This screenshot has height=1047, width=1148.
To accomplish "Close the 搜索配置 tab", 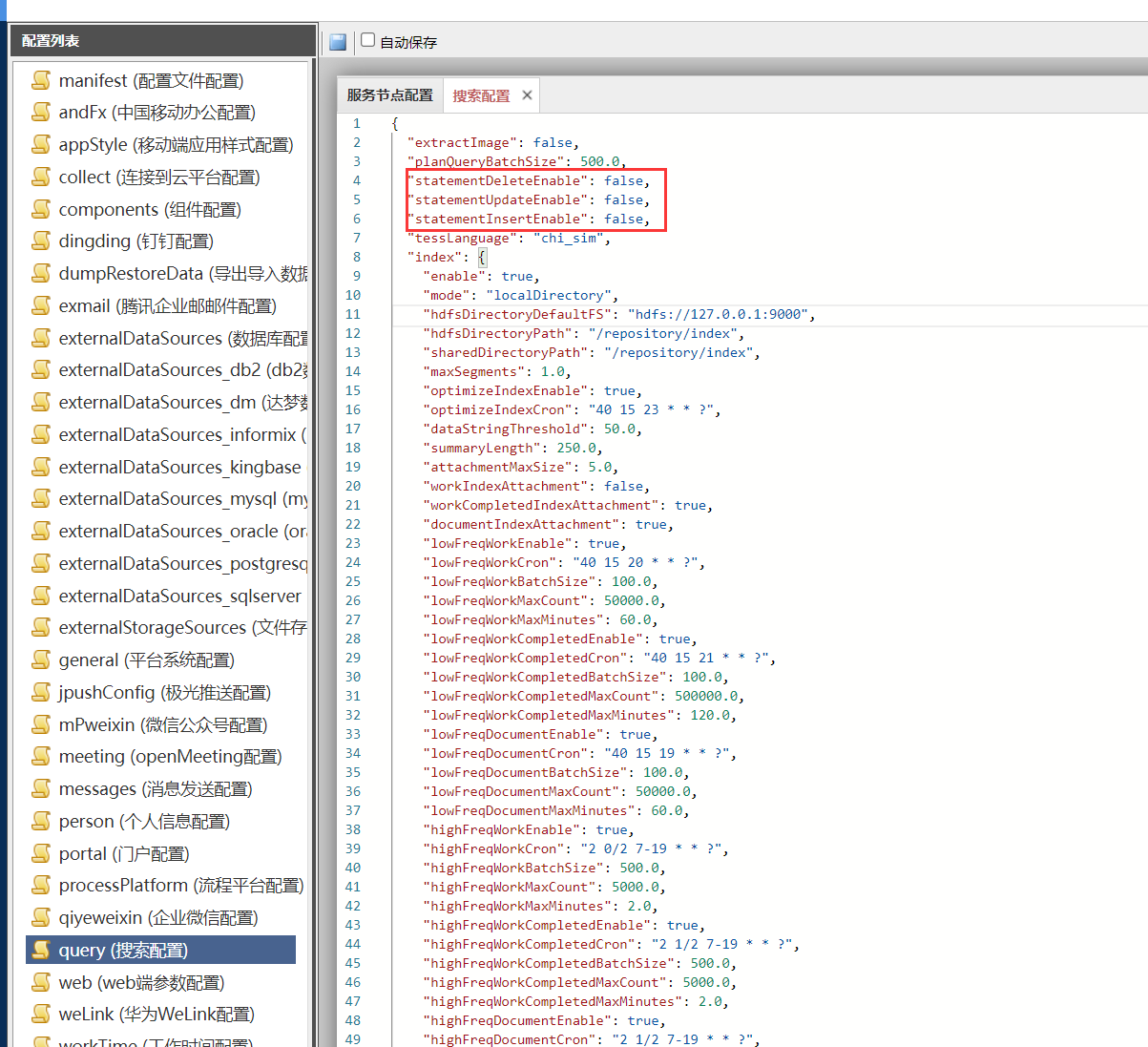I will click(527, 95).
